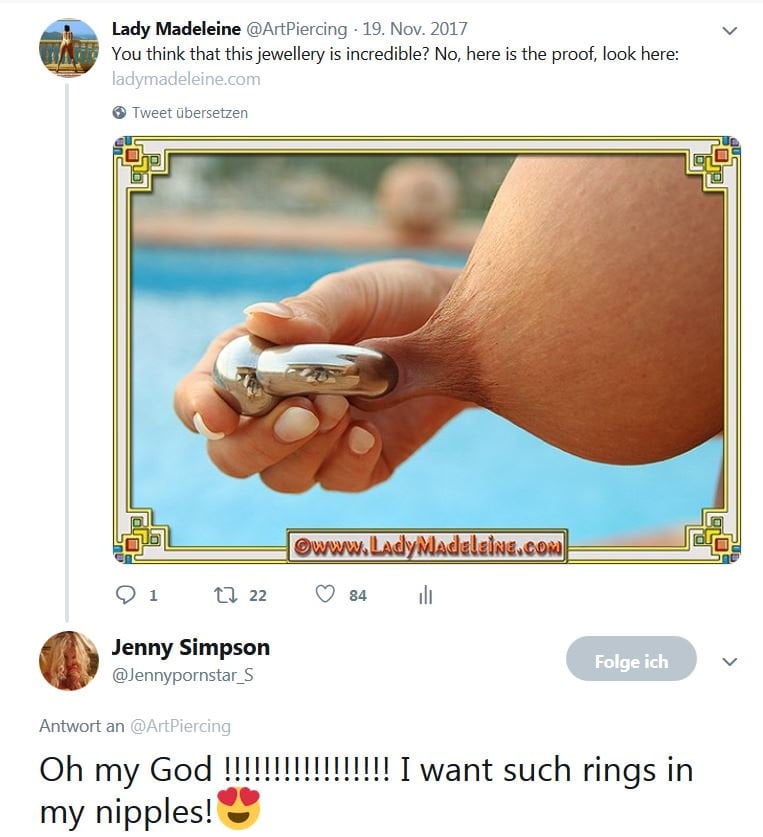Retweet the Lady Madeleine tweet
The height and width of the screenshot is (837, 763).
pos(225,595)
